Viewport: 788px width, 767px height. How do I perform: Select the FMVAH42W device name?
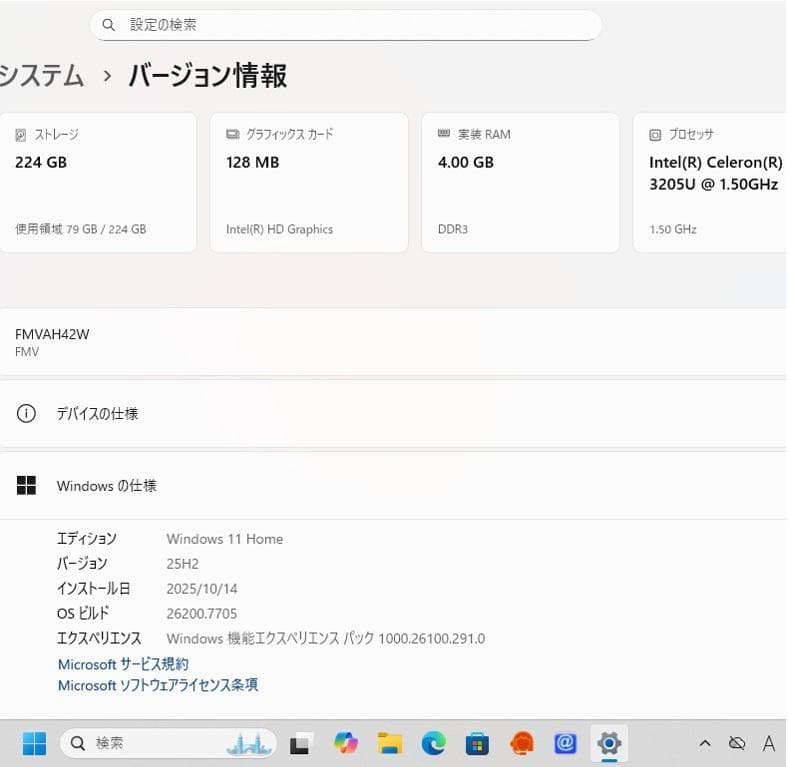tap(52, 334)
